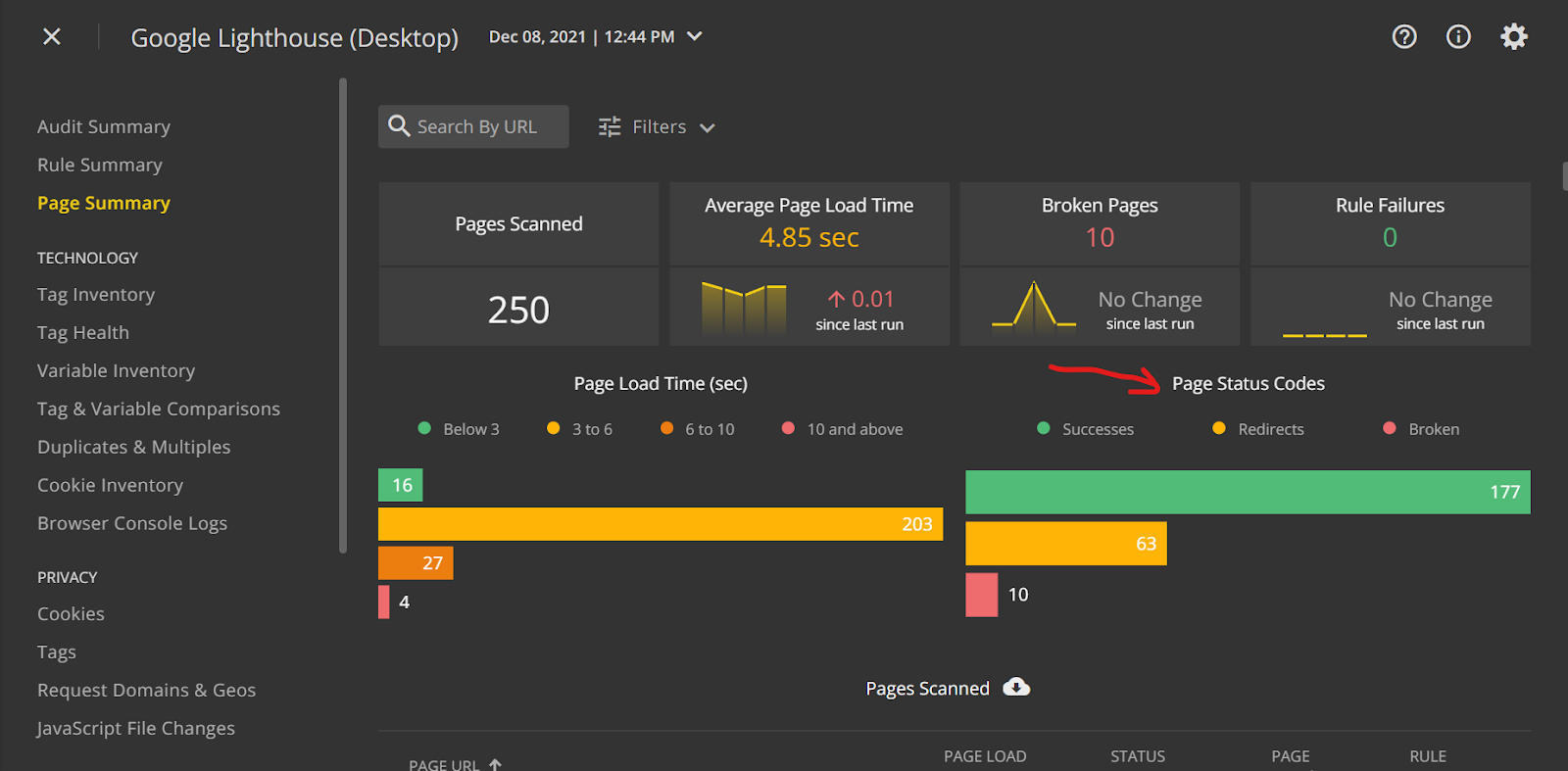Viewport: 1568px width, 771px height.
Task: Click the yellow Redirects bar 63
Action: click(x=1066, y=544)
